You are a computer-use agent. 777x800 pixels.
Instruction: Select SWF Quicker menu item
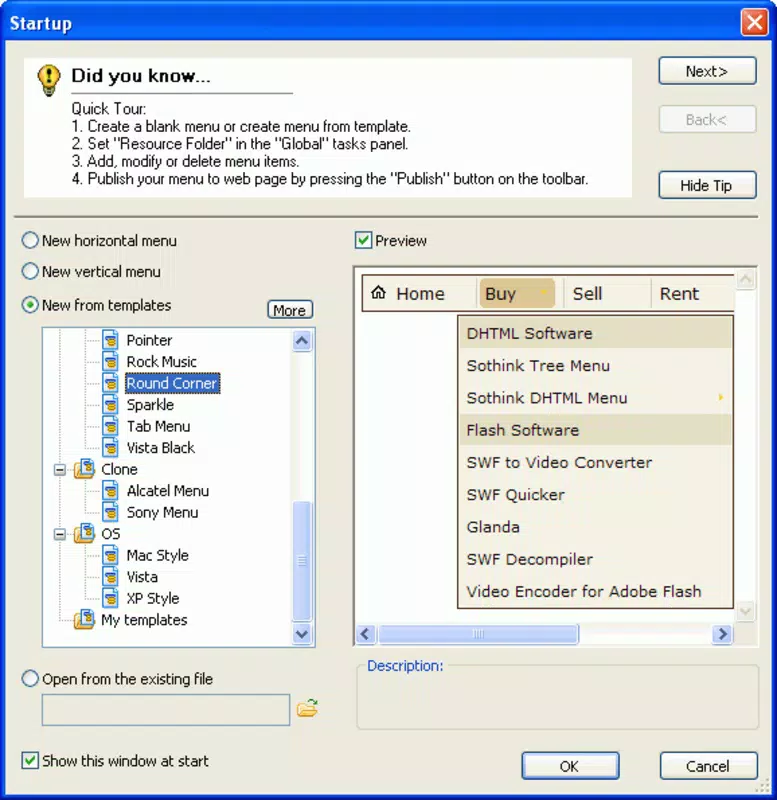pos(595,495)
